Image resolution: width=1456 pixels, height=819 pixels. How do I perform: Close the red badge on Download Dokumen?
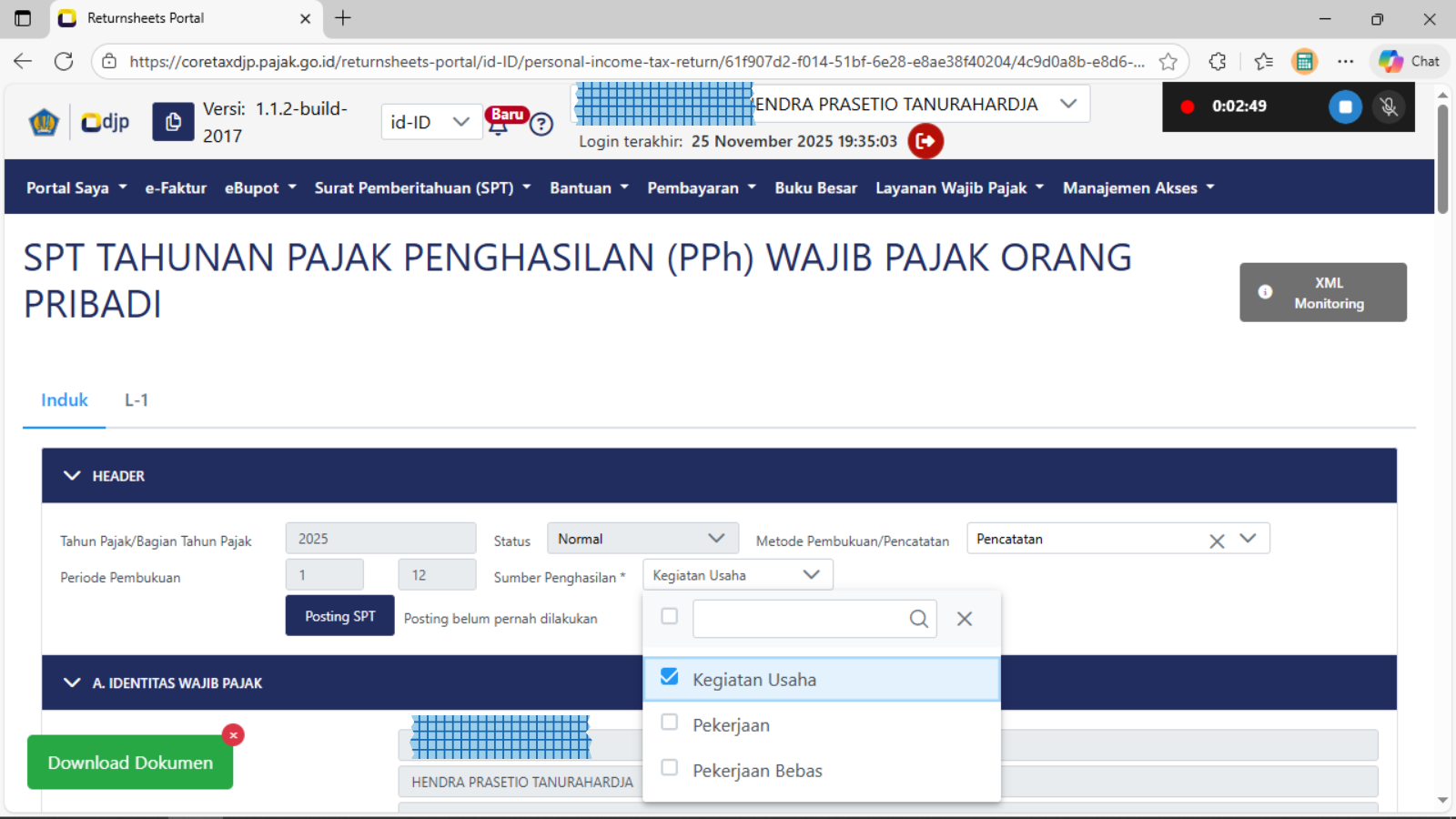233,734
